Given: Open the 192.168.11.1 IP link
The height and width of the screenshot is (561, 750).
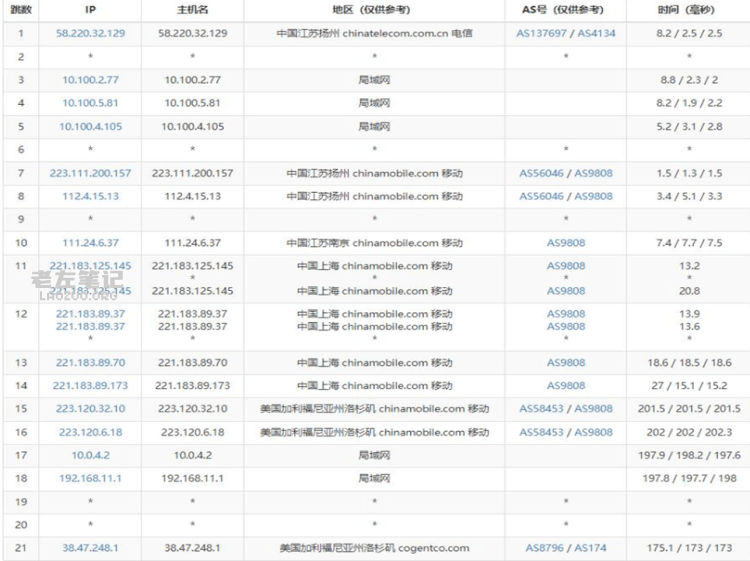Looking at the screenshot, I should (91, 478).
